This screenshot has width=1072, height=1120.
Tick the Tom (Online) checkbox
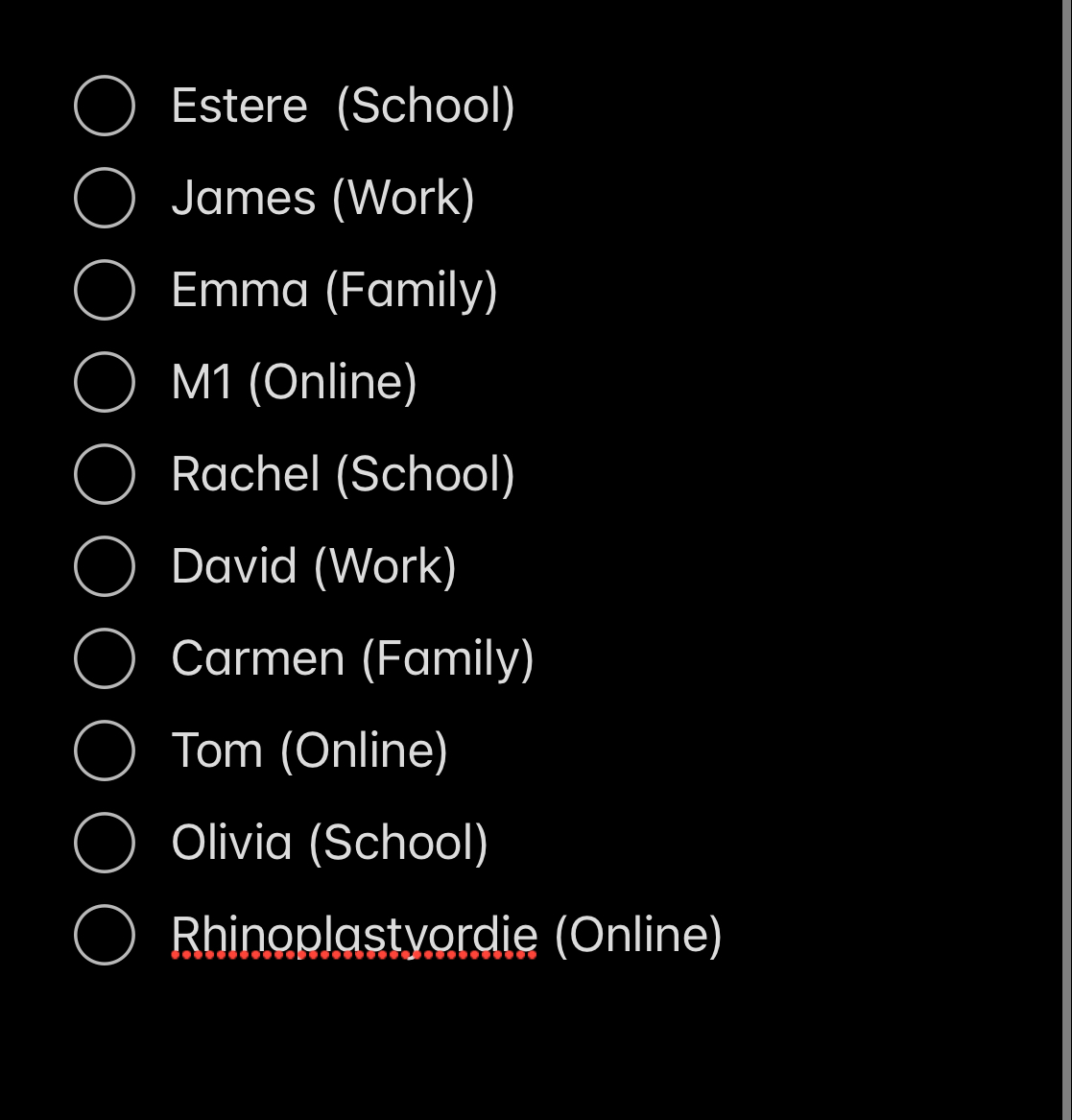(105, 751)
